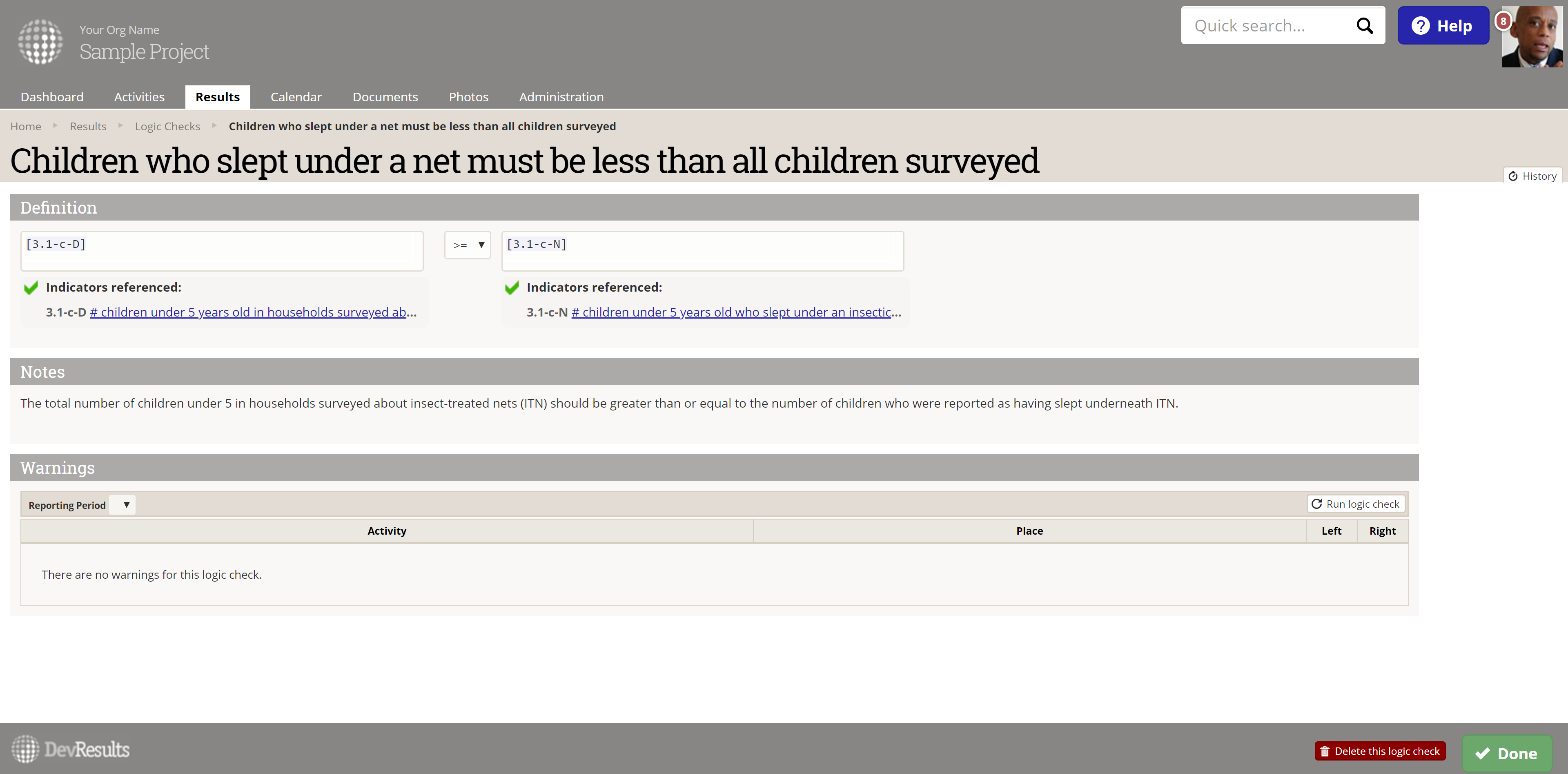This screenshot has width=1568, height=774.
Task: Click the search magnifier icon
Action: pyautogui.click(x=1364, y=26)
